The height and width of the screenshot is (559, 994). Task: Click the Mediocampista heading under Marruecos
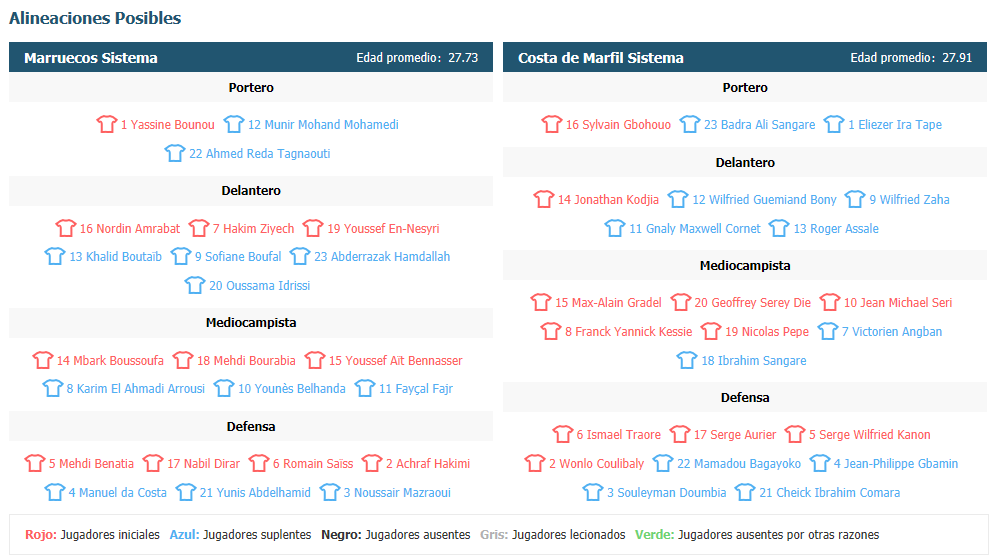tap(251, 323)
